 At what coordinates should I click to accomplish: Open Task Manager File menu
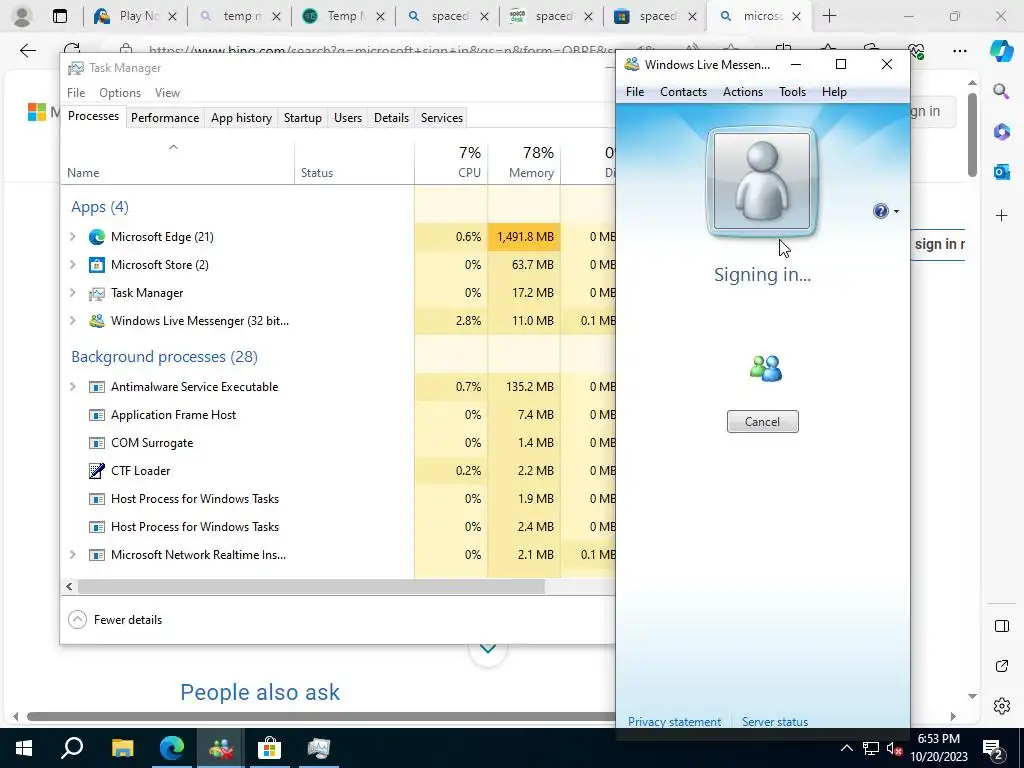[76, 93]
